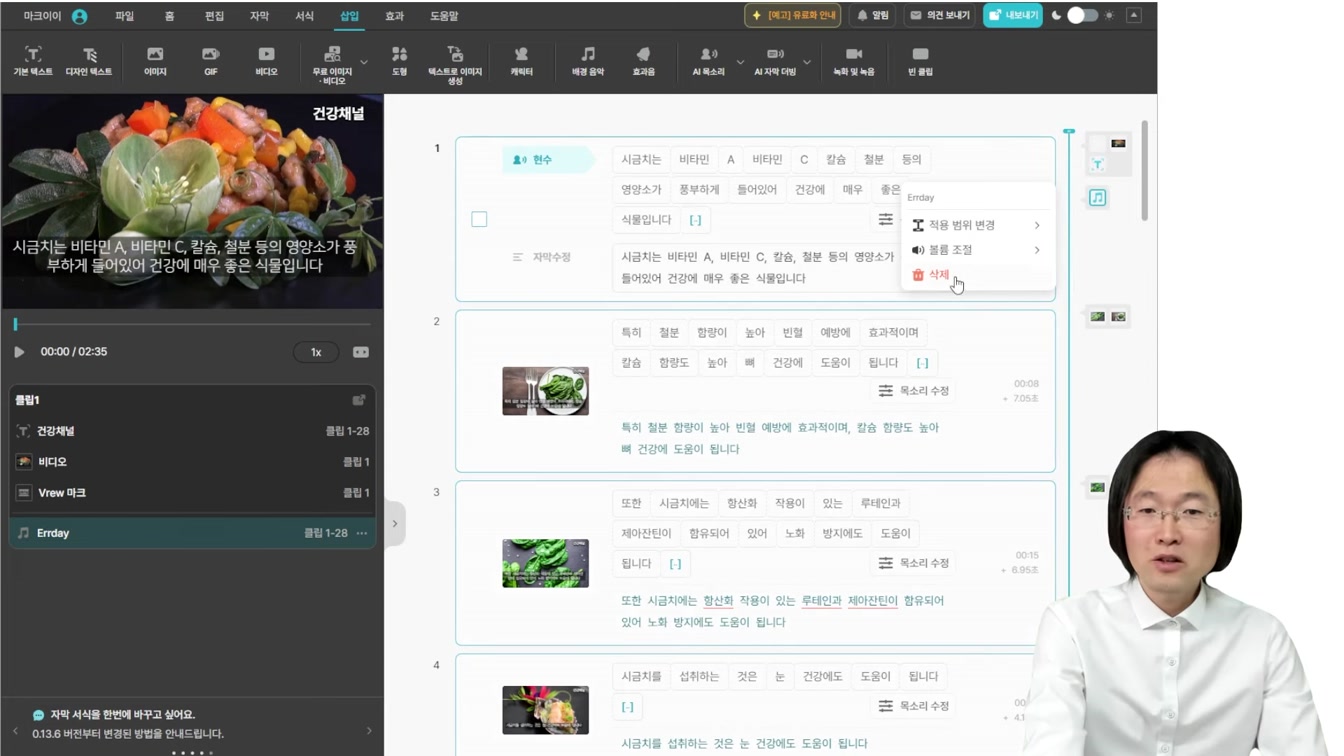Image resolution: width=1344 pixels, height=756 pixels.
Task: Open 목소리 수정 for clip 3
Action: click(914, 563)
